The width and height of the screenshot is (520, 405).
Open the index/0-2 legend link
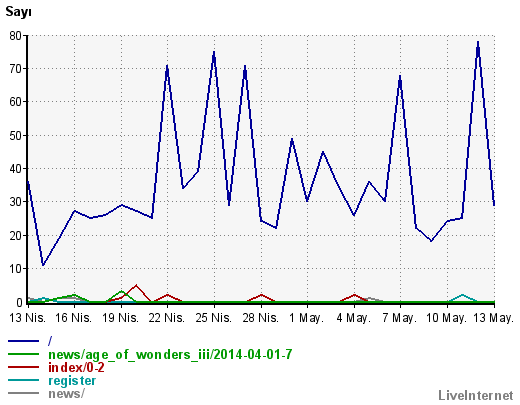pyautogui.click(x=76, y=367)
